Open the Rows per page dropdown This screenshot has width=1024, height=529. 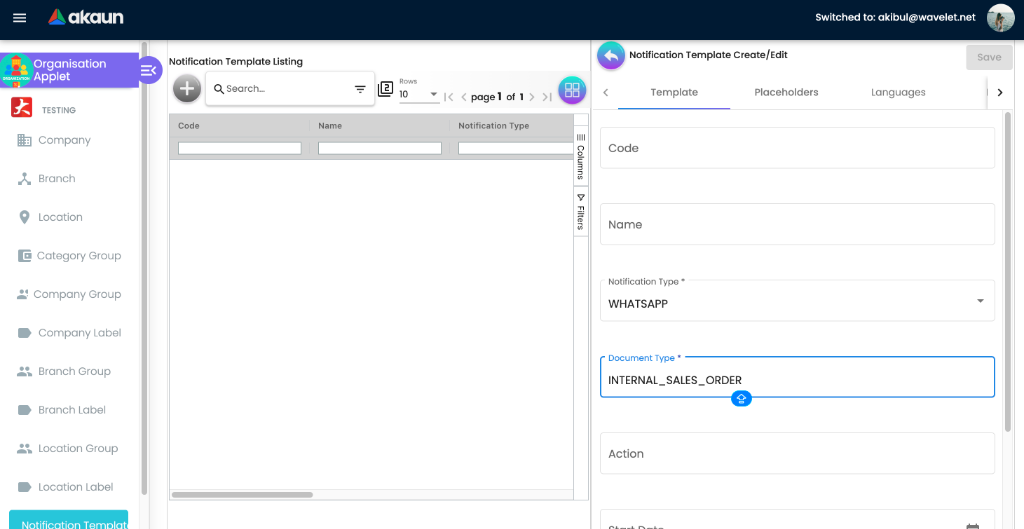coord(419,94)
